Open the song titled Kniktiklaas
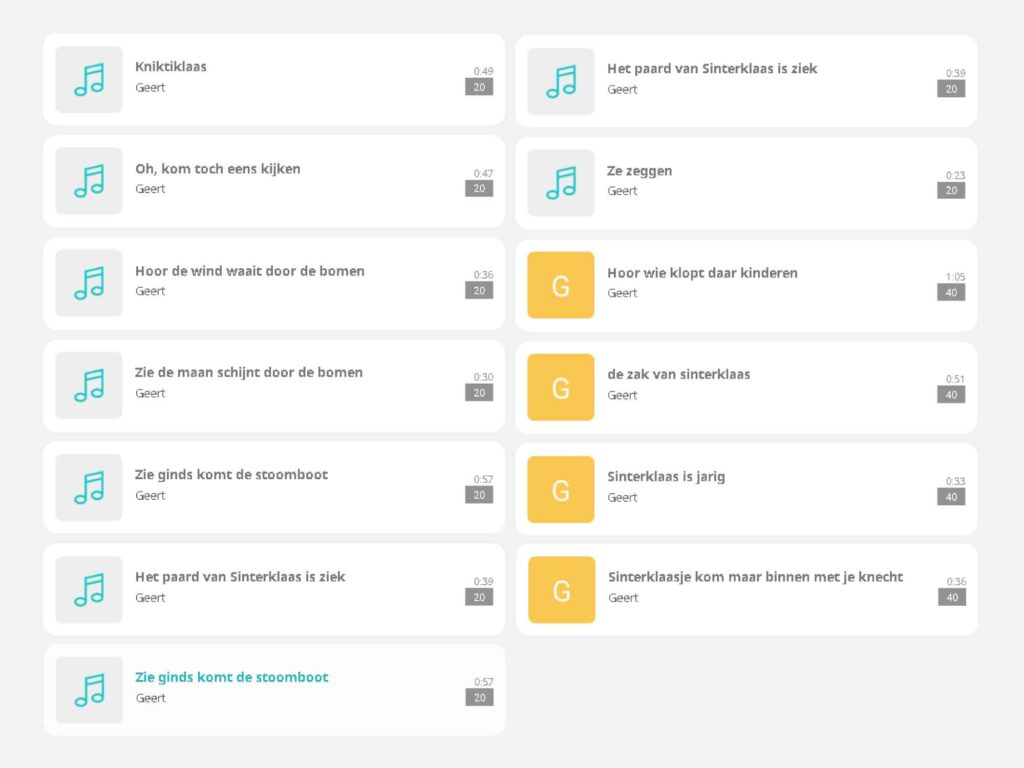Screen dimensions: 1024x768 point(171,67)
